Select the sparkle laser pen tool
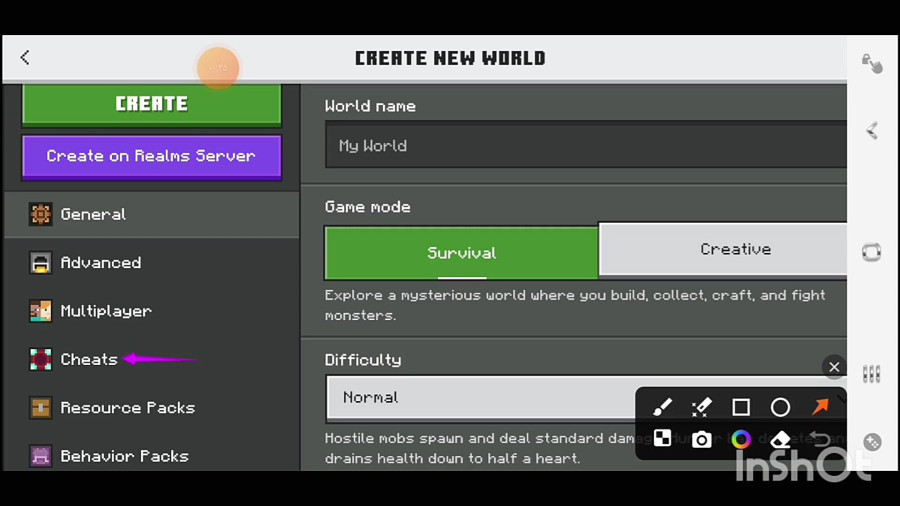Screen dimensions: 900x506 tap(701, 407)
